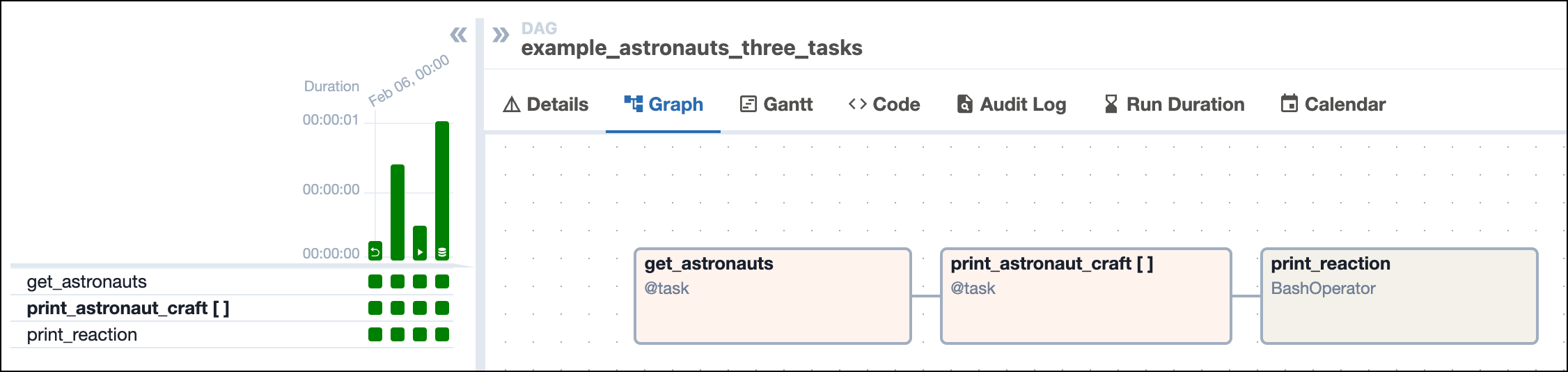Select the second run's duration bar

pos(398,212)
